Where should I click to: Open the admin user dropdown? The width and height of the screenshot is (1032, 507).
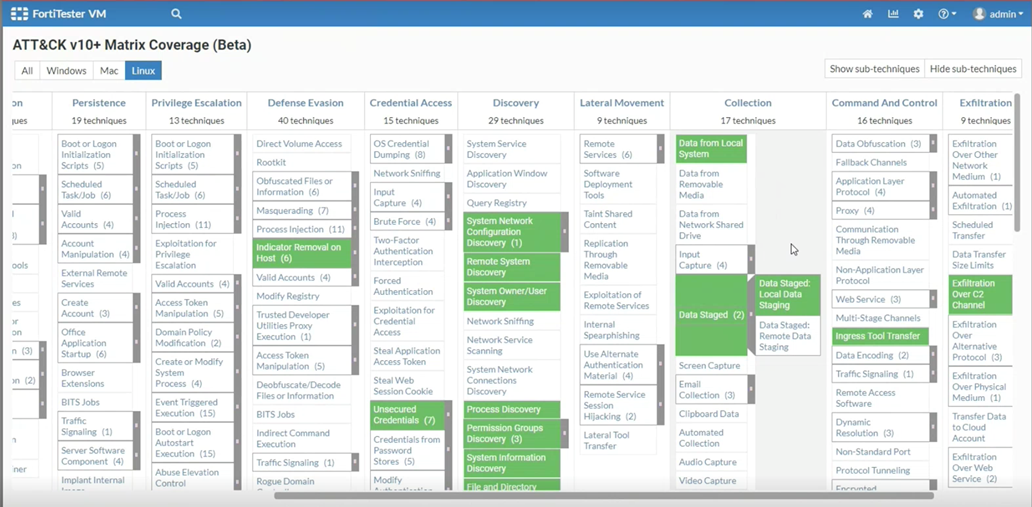[x=998, y=14]
